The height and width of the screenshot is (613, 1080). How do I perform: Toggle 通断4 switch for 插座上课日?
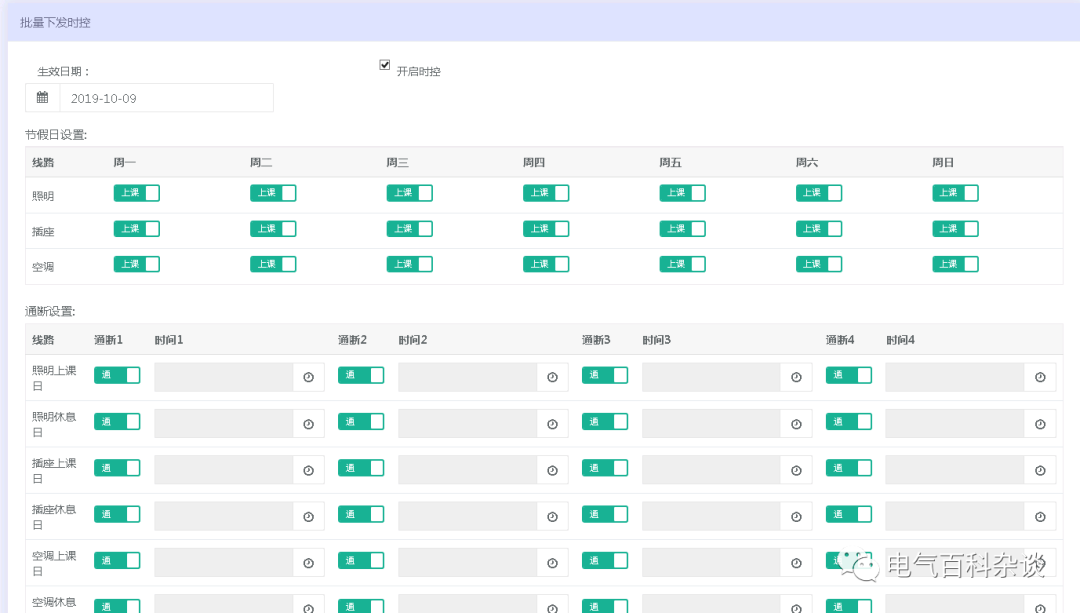[849, 468]
